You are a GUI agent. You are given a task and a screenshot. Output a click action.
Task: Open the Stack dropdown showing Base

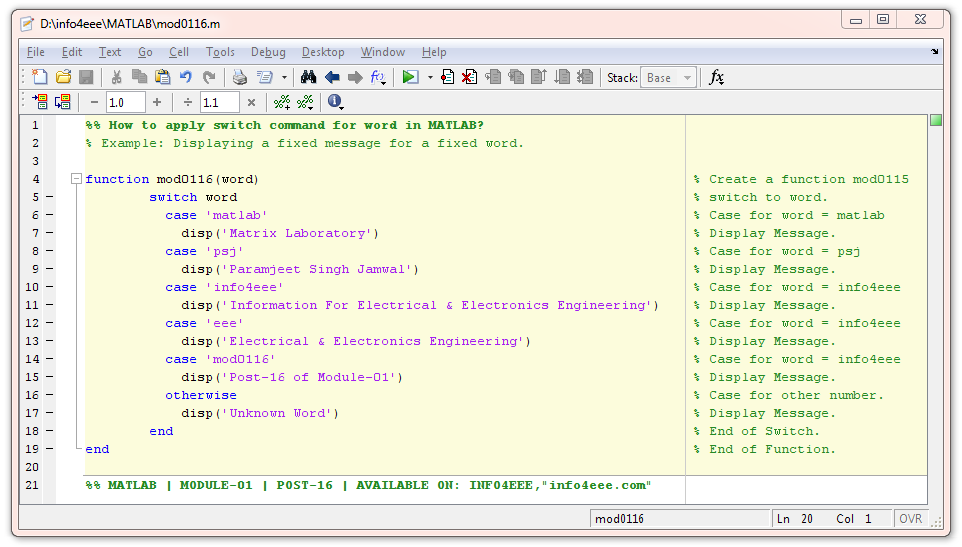669,77
